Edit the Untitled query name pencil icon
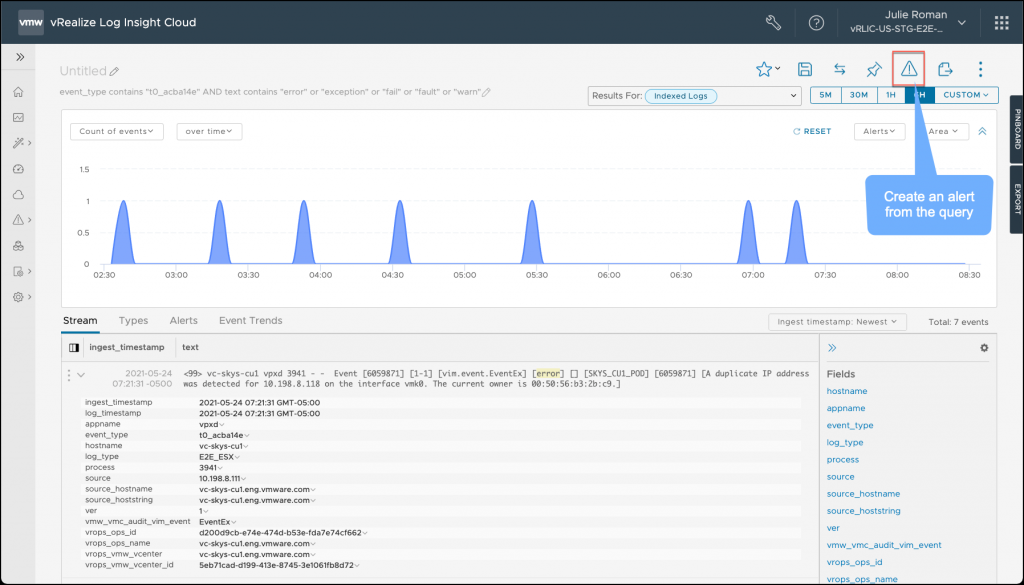 (115, 72)
